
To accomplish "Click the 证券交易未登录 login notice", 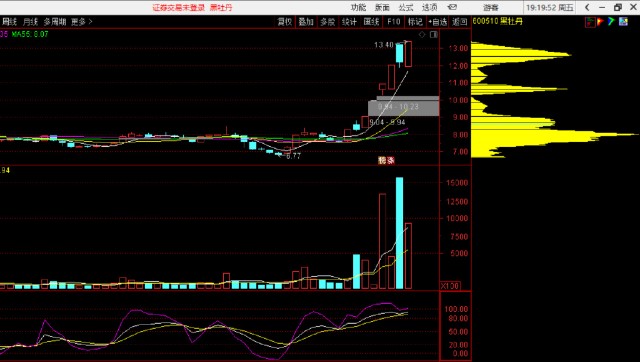I will 178,7.
